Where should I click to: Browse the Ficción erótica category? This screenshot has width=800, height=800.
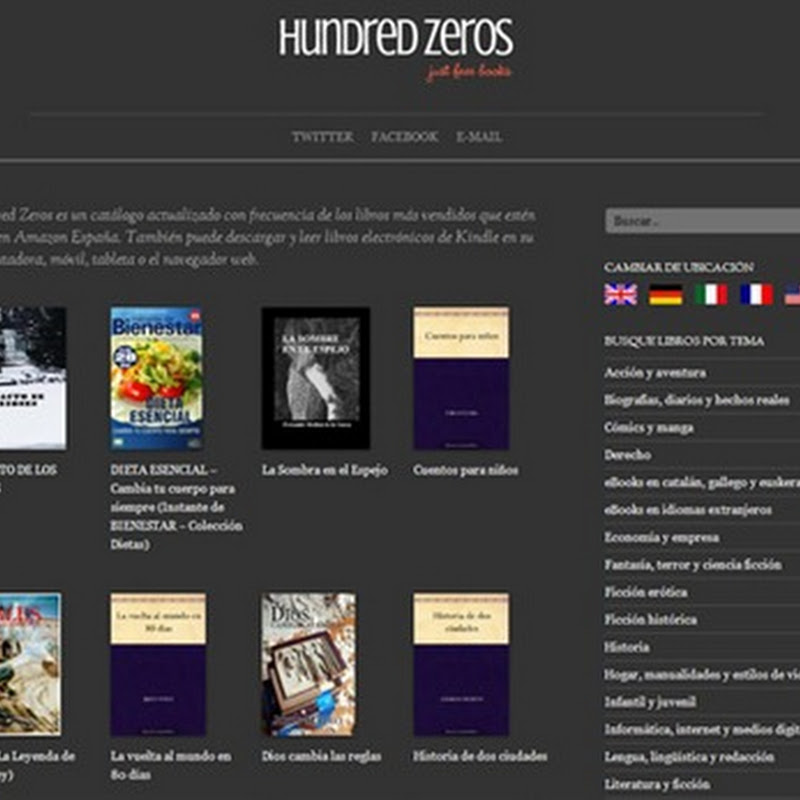(645, 592)
